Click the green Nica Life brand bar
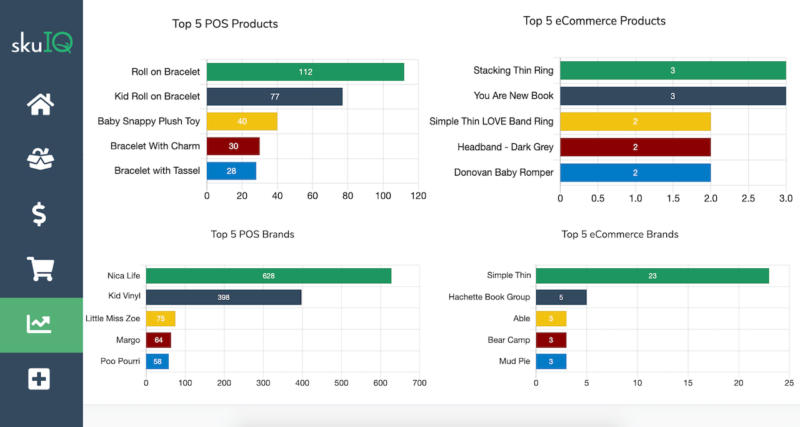The height and width of the screenshot is (427, 800). pos(268,275)
